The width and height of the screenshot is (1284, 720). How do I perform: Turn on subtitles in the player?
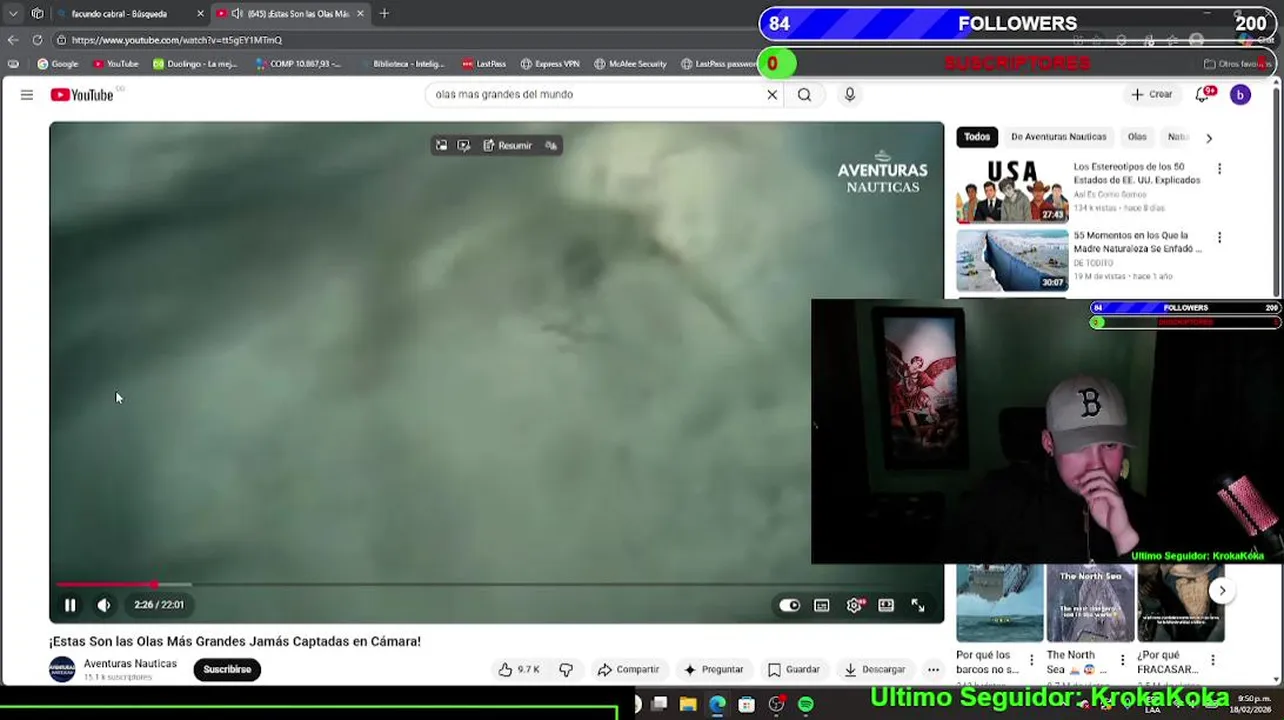pos(822,605)
